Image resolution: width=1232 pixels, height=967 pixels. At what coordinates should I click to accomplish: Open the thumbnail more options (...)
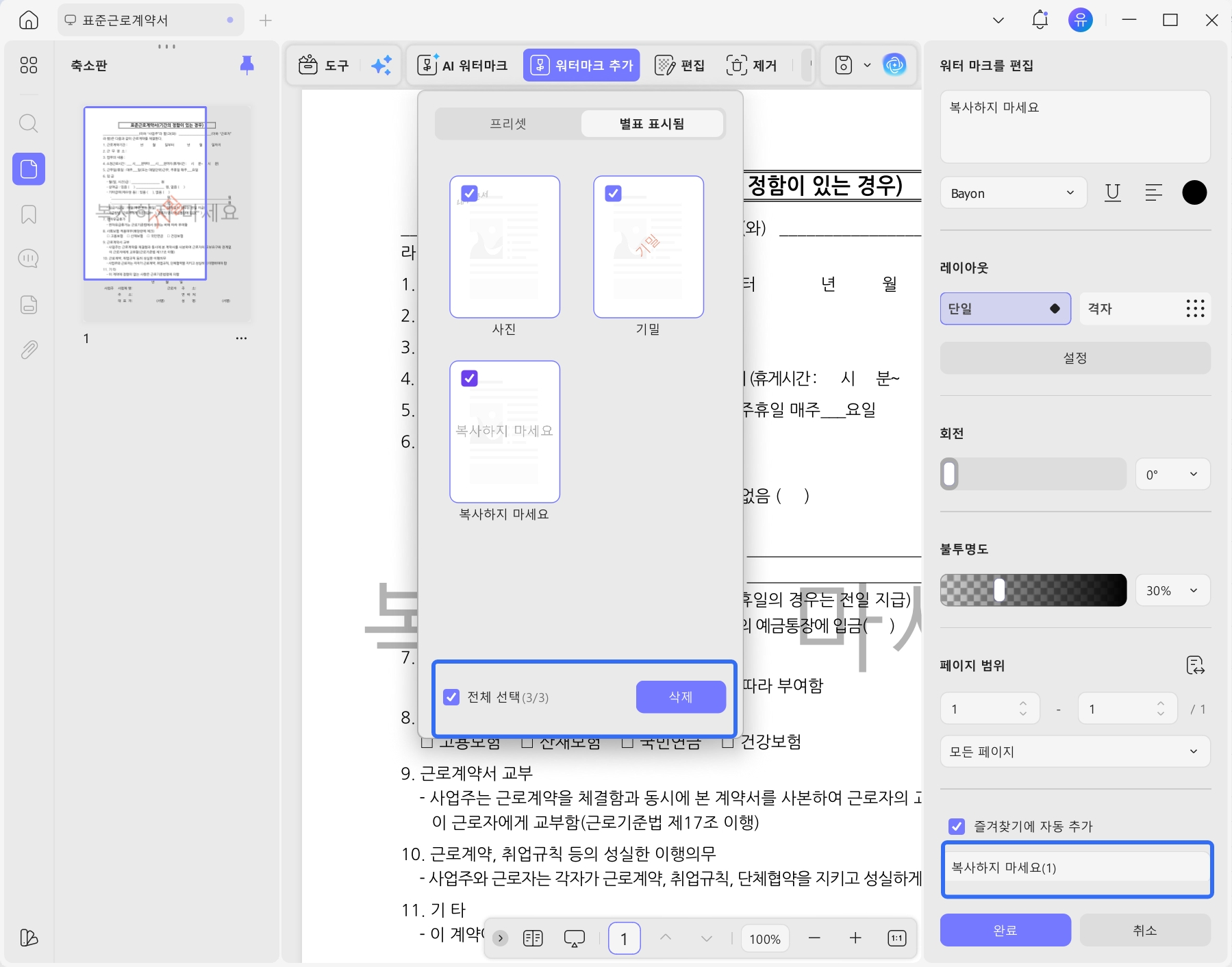(241, 338)
